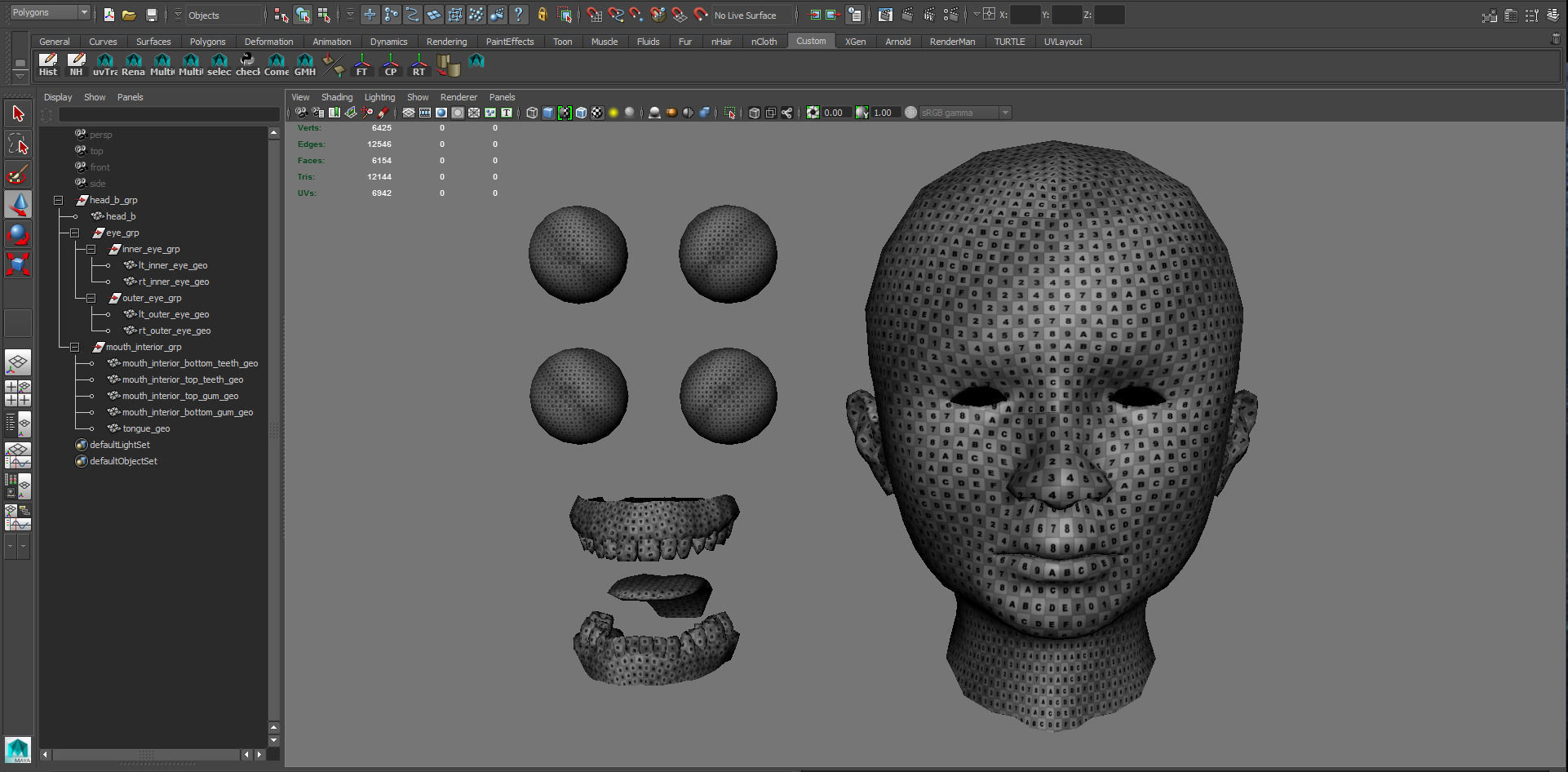
Task: Open the viewport Lighting menu
Action: coord(379,97)
